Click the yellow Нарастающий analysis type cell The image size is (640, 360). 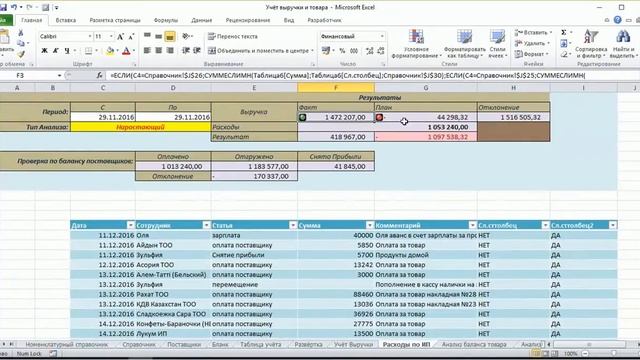point(140,127)
